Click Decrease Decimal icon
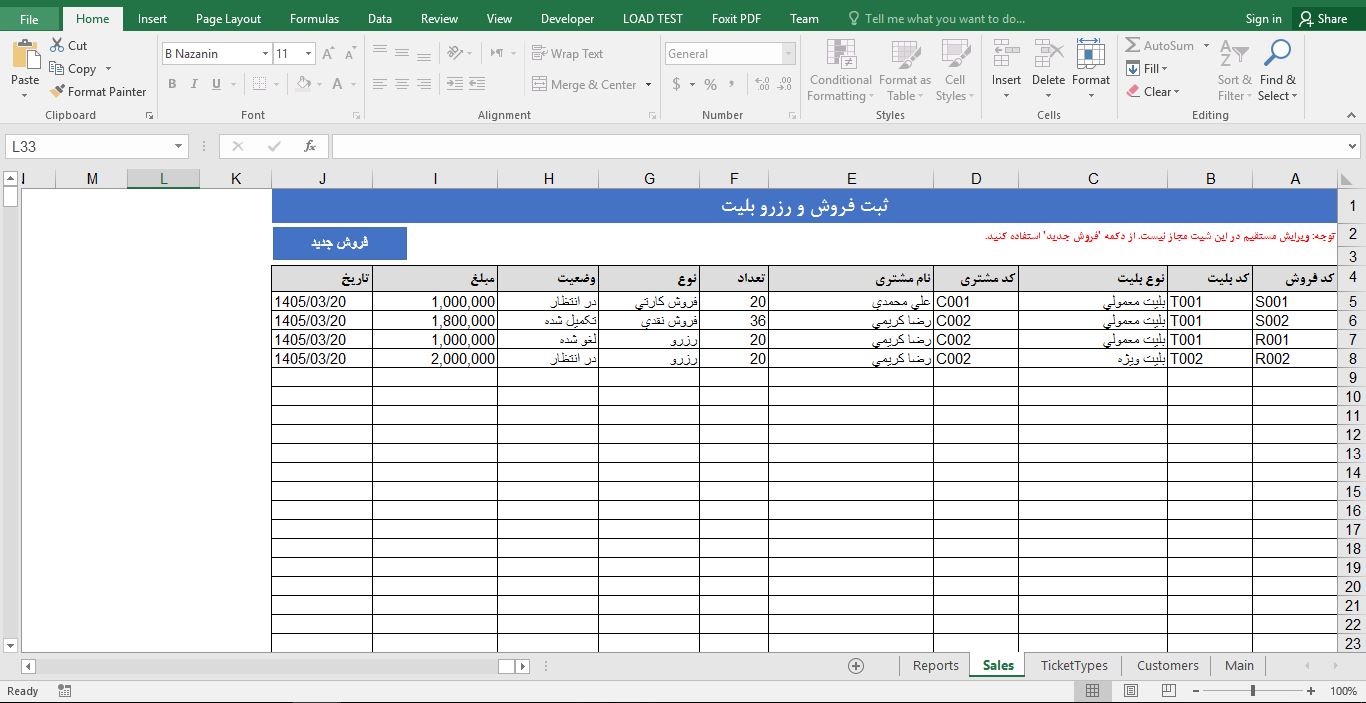 tap(784, 84)
